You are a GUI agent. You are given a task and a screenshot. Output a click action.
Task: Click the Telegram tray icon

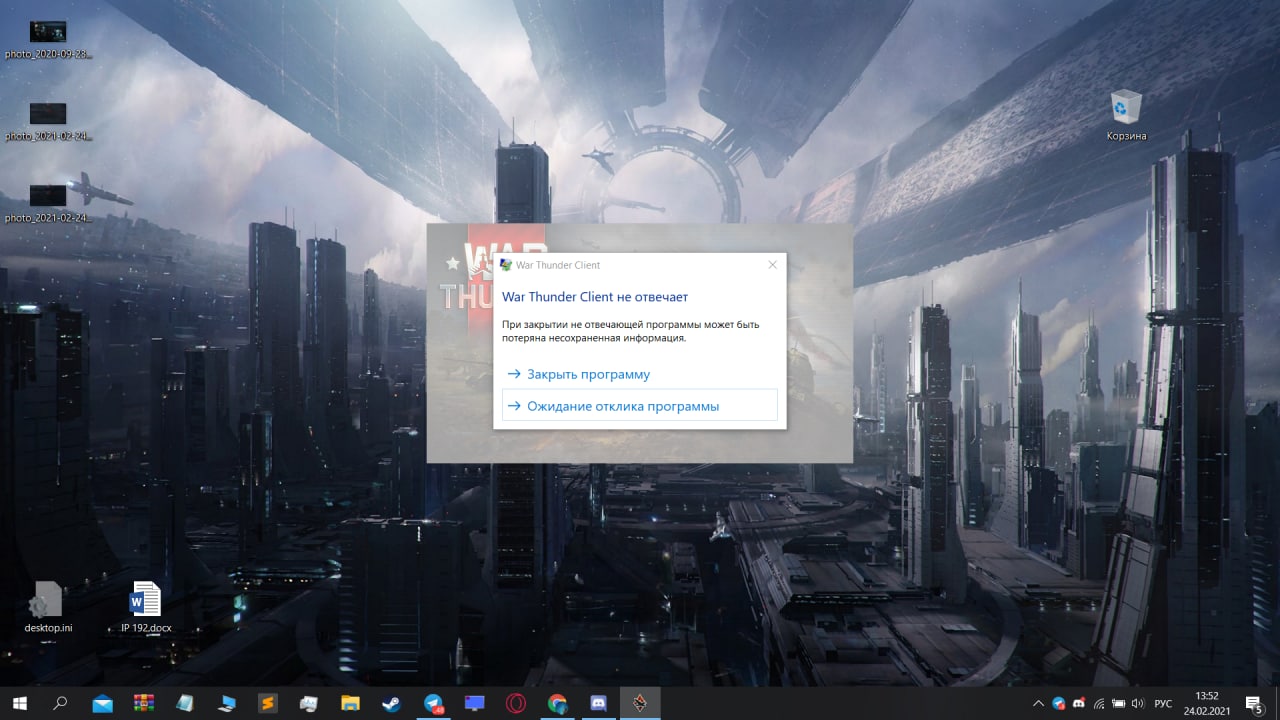(x=1059, y=703)
